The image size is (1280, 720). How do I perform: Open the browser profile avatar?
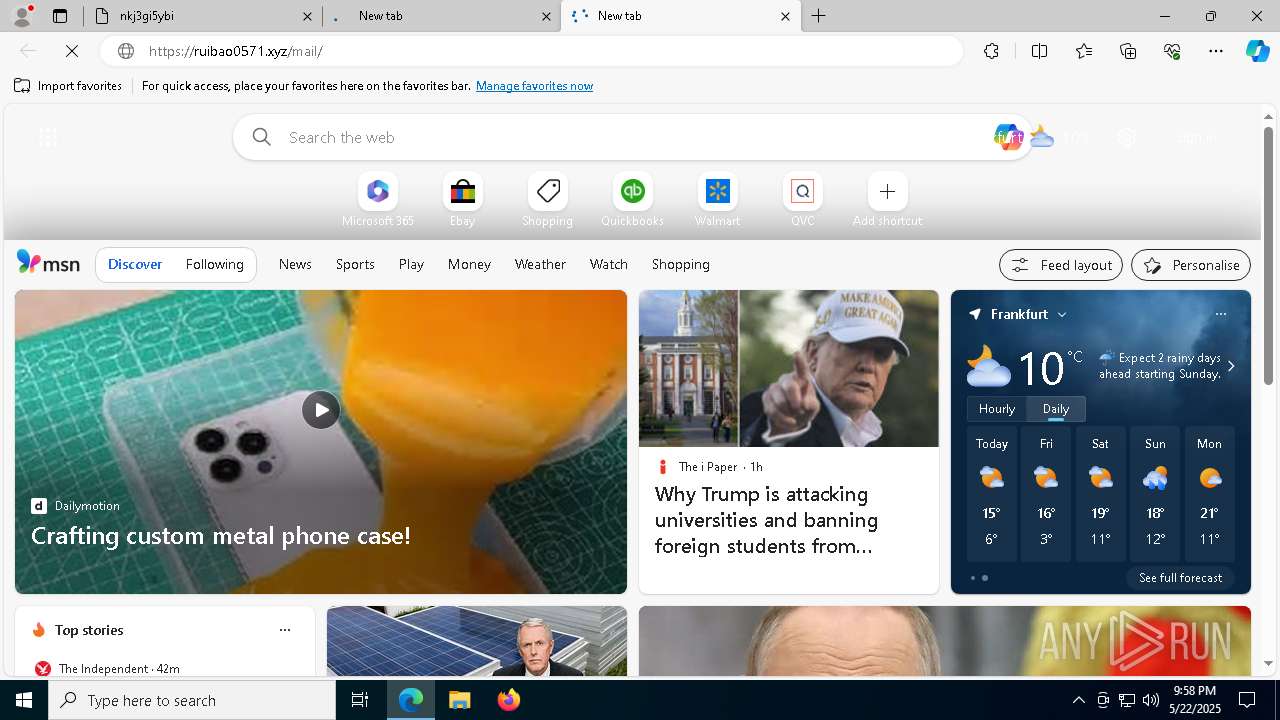[x=22, y=15]
